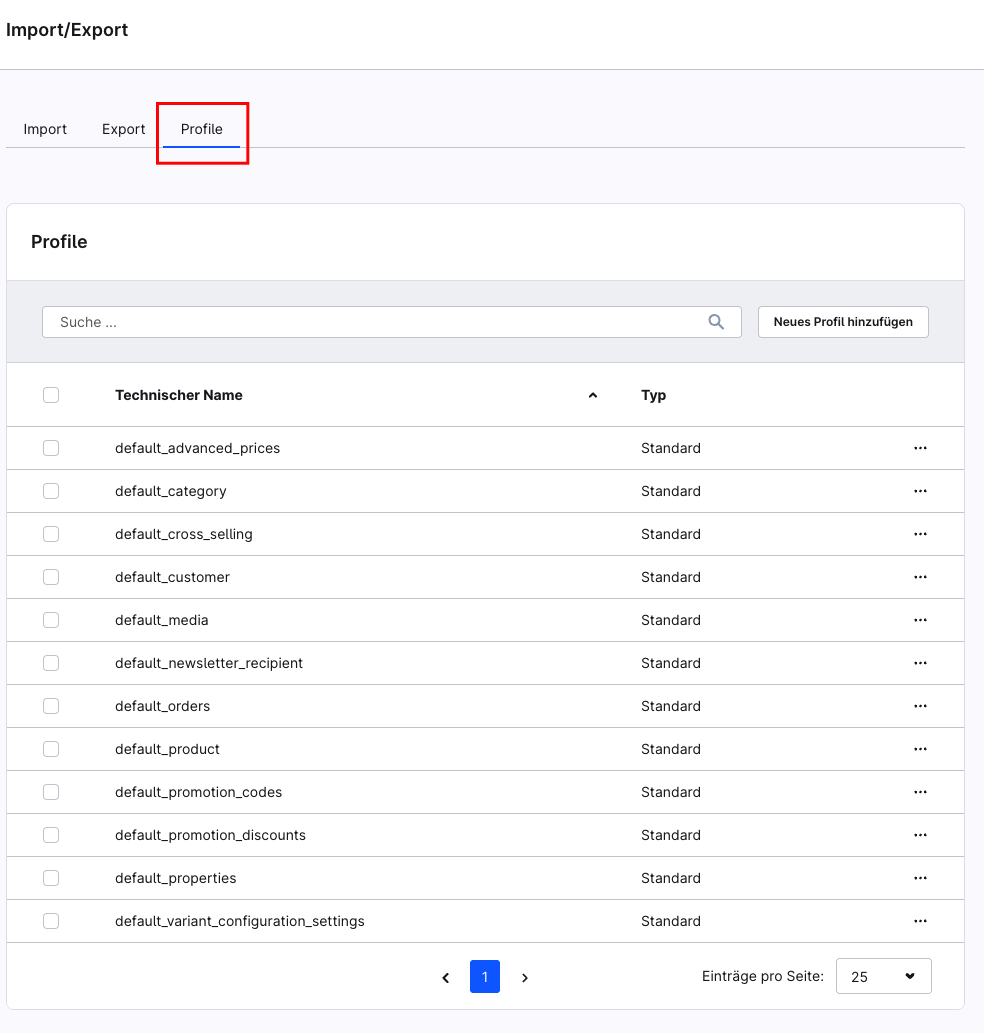Switch to the Import tab
This screenshot has width=984, height=1033.
(x=45, y=129)
